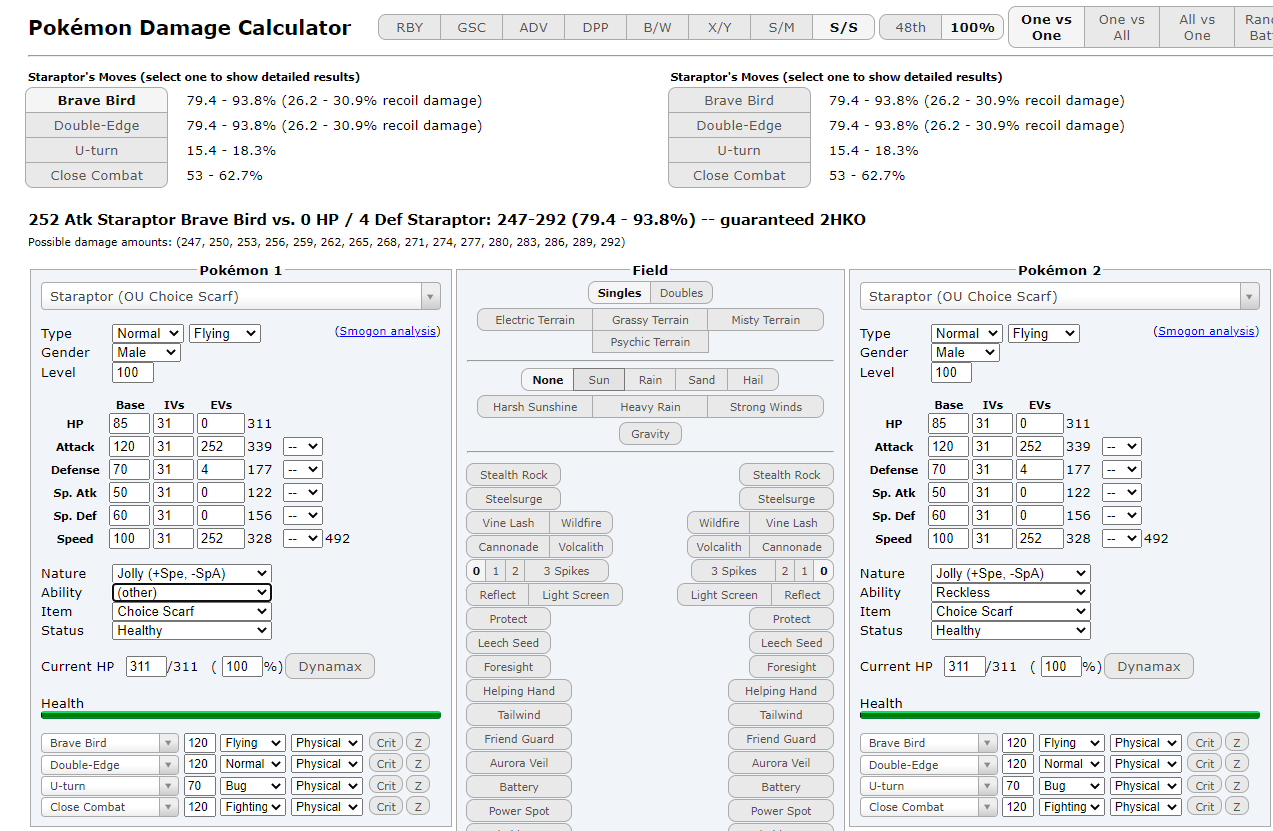This screenshot has width=1273, height=831.
Task: Toggle Grassy Terrain
Action: tap(650, 320)
